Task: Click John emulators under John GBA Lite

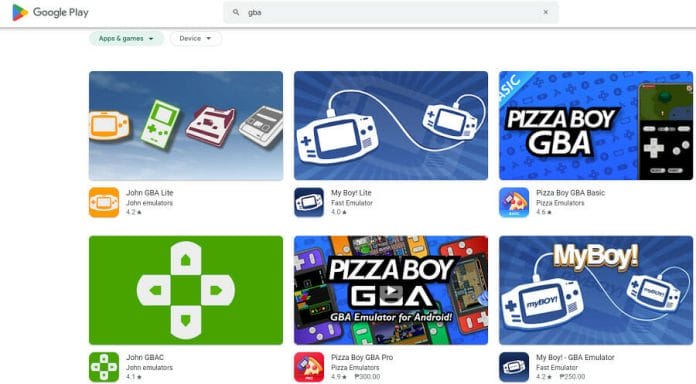Action: tap(149, 203)
